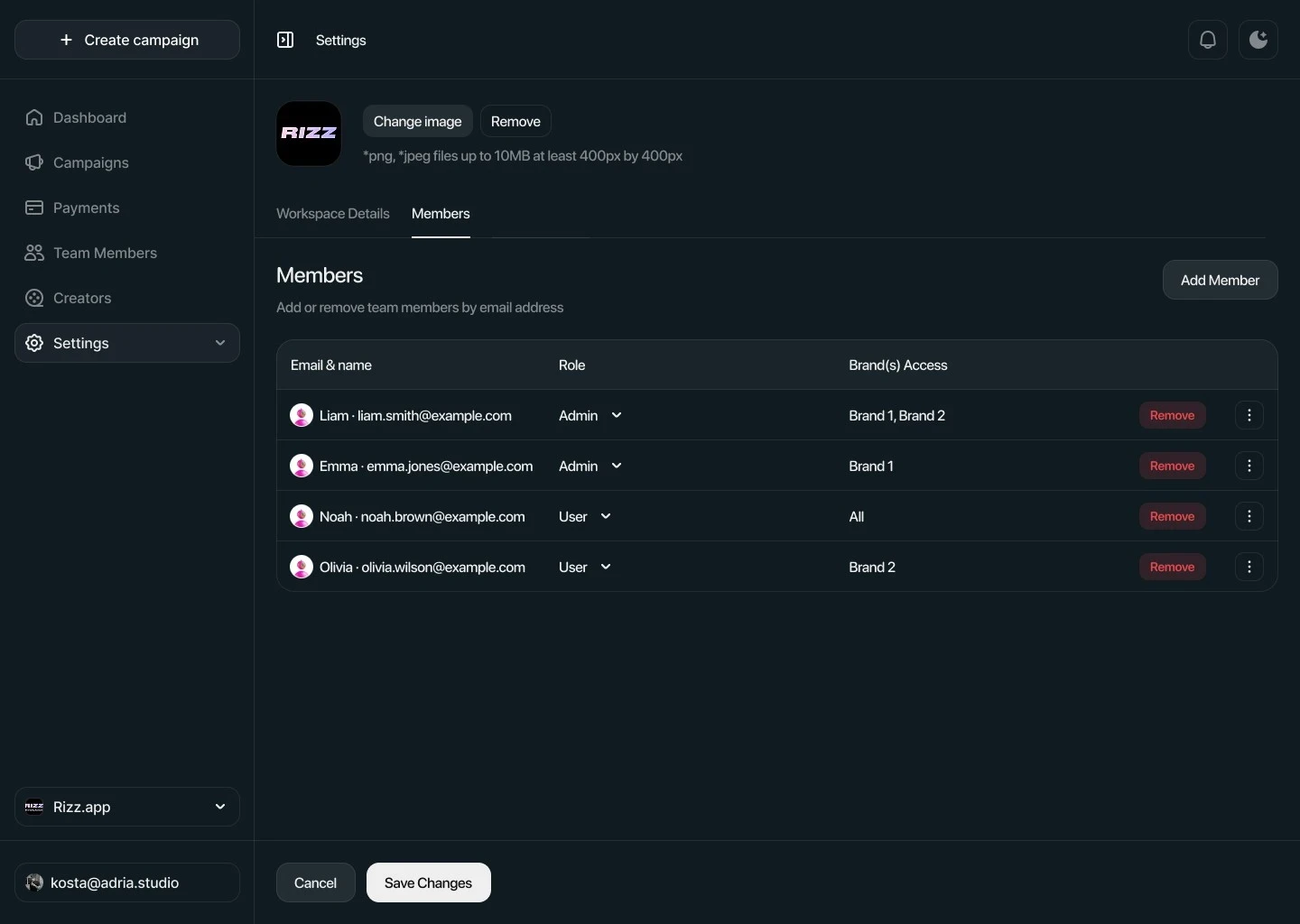Remove the workspace image
The height and width of the screenshot is (924, 1300).
[x=515, y=121]
